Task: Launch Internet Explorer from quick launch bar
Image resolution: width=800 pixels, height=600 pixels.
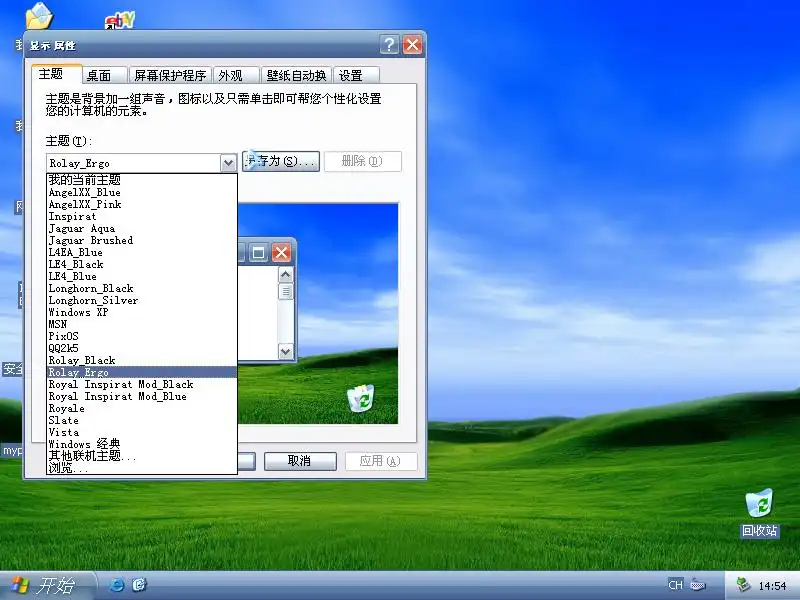Action: 117,585
